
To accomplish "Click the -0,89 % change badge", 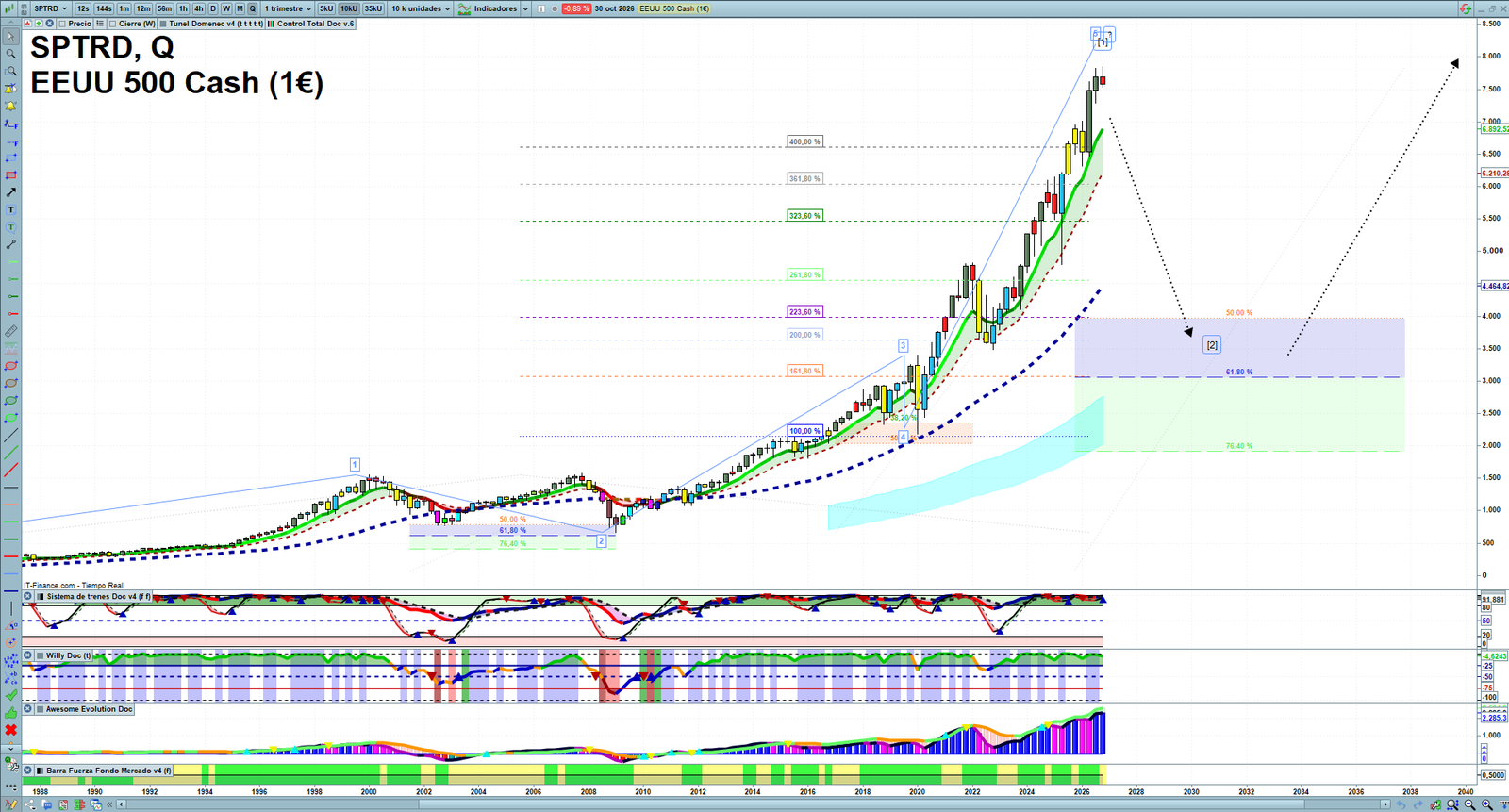I will [x=576, y=8].
